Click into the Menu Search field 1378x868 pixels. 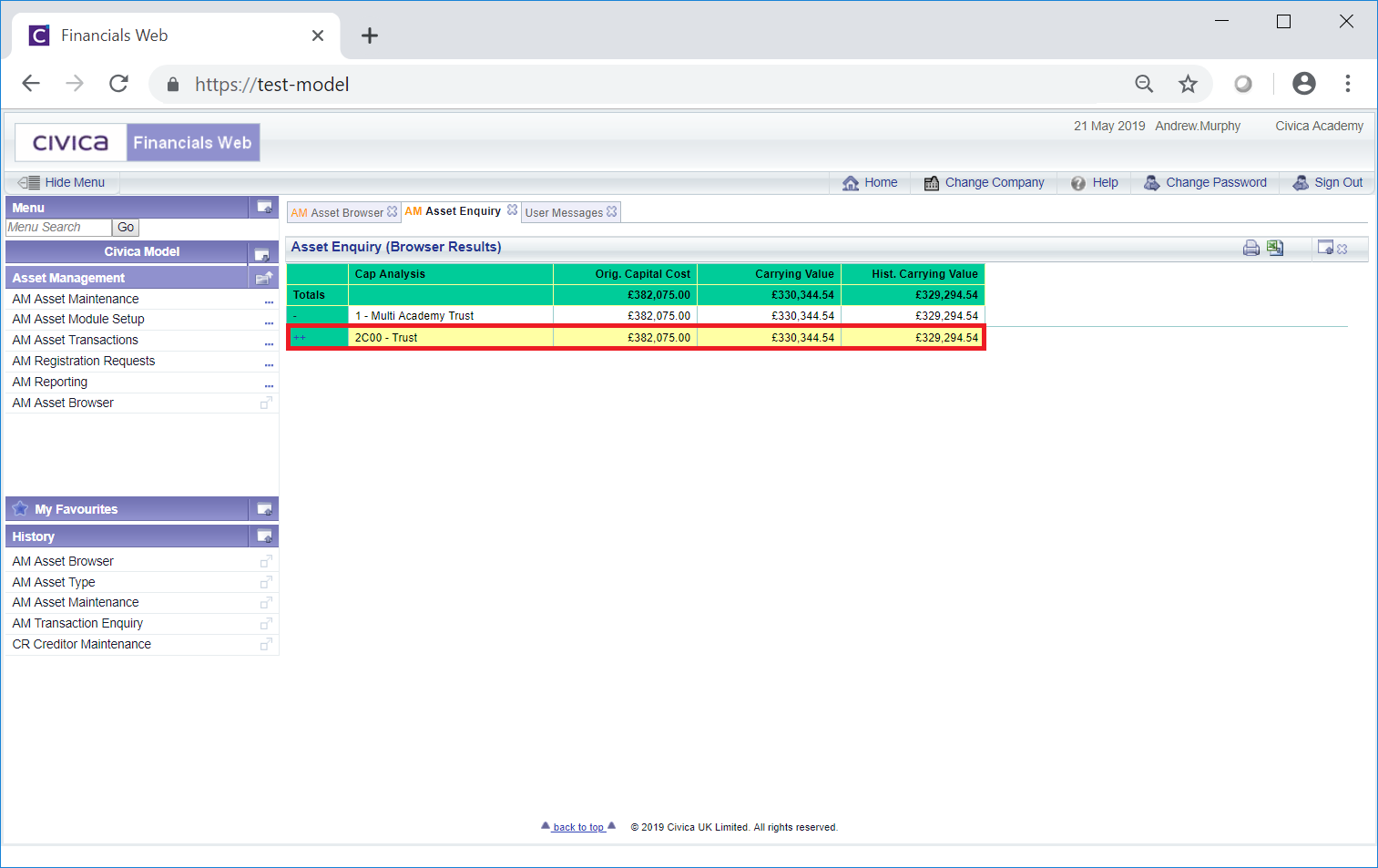pyautogui.click(x=58, y=227)
